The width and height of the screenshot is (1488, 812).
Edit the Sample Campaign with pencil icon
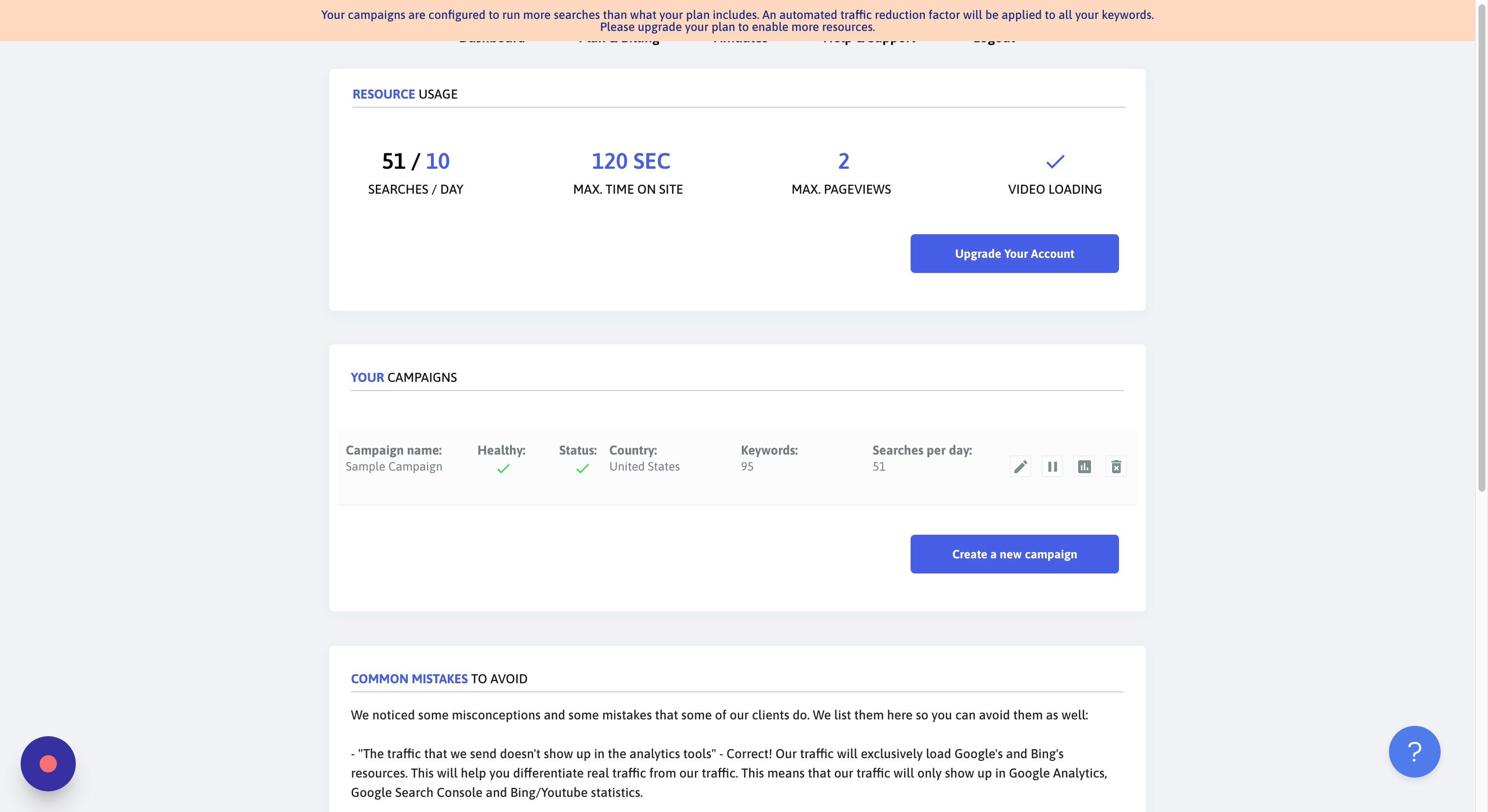point(1020,467)
